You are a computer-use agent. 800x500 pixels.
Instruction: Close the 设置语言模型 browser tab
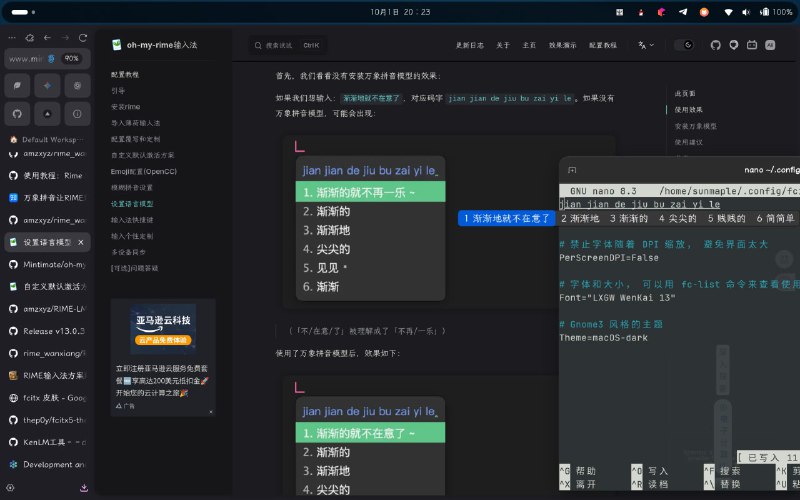click(82, 243)
